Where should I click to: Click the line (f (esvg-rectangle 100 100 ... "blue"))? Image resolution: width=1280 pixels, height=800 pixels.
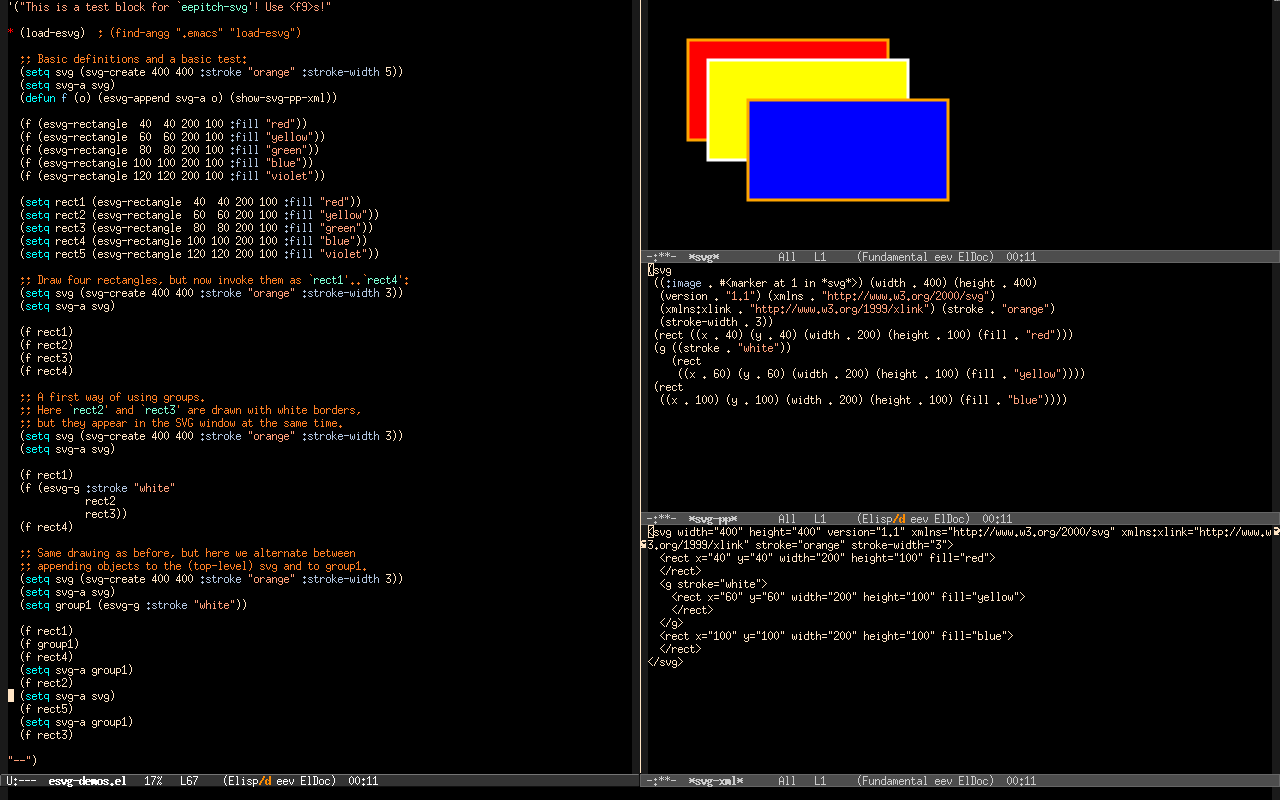pyautogui.click(x=167, y=163)
